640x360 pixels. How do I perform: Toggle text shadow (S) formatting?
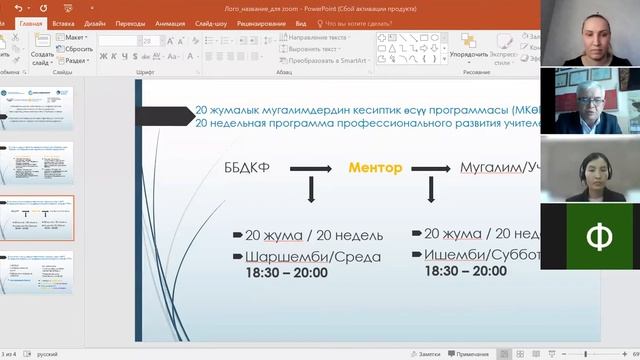(135, 56)
